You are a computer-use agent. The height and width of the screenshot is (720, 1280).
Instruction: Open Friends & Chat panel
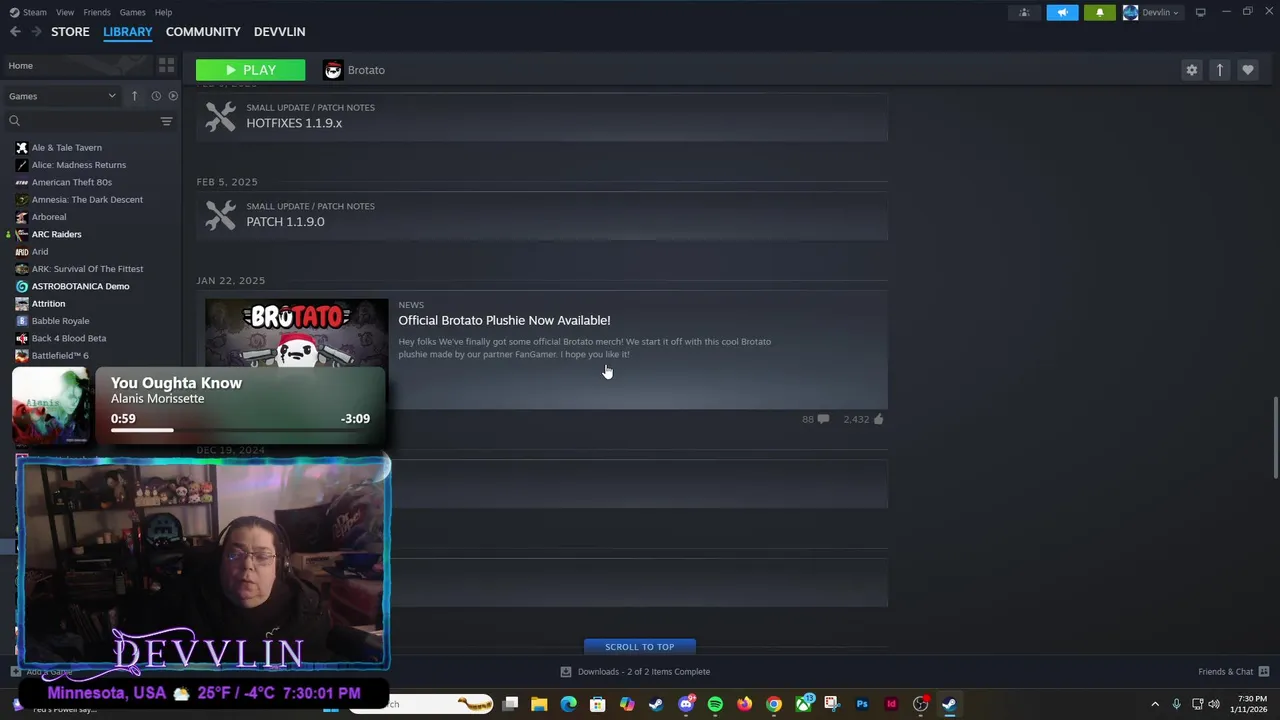[1233, 672]
